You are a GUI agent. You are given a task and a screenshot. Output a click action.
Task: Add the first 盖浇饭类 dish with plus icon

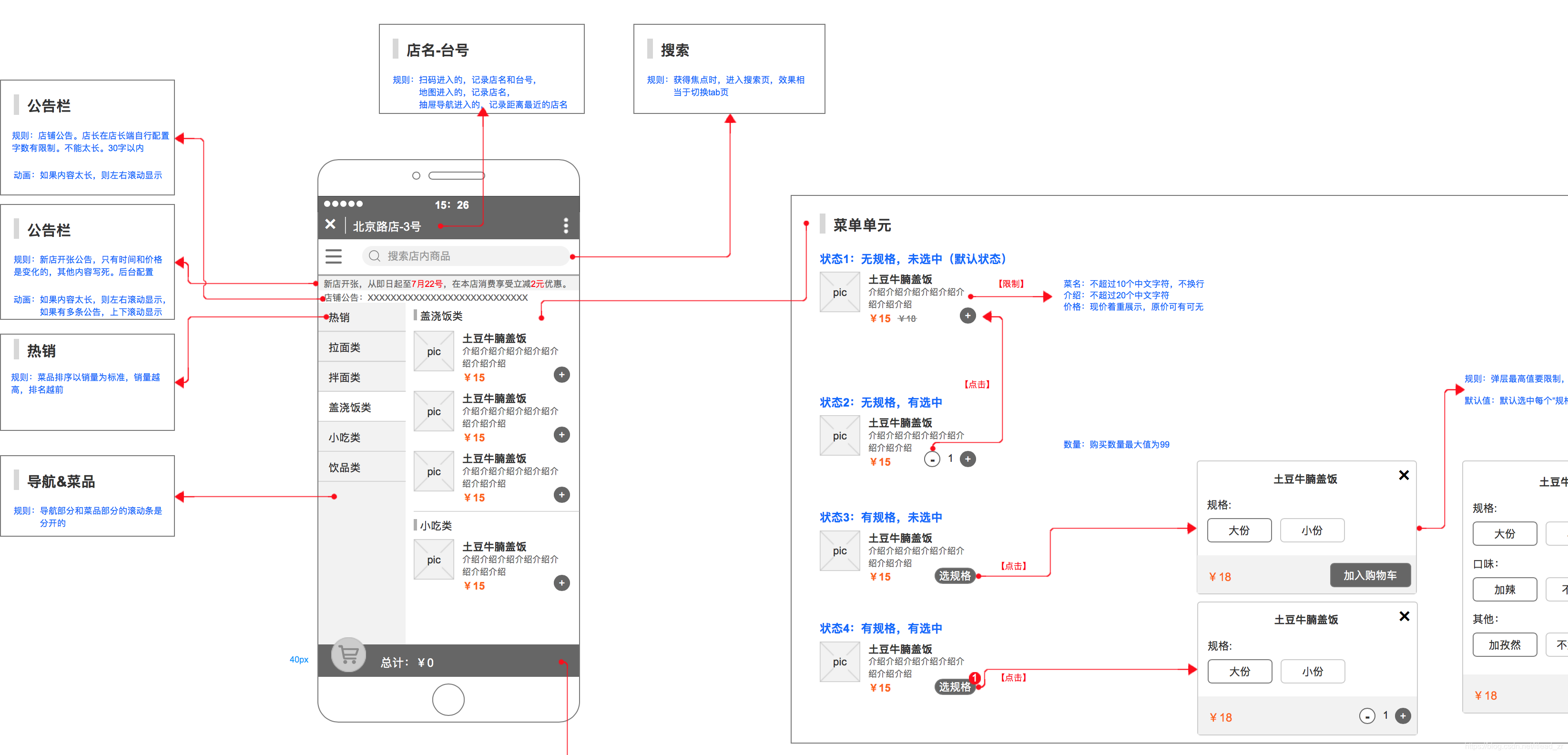tap(562, 375)
